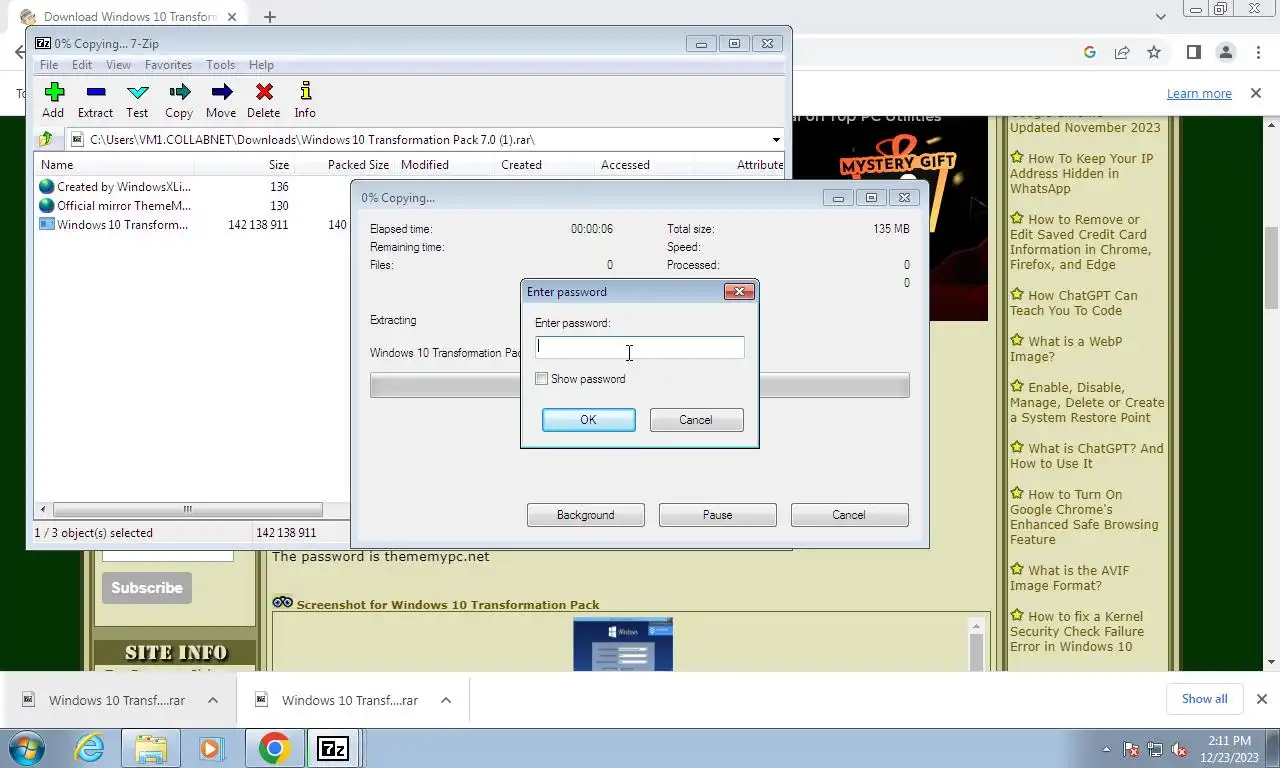The width and height of the screenshot is (1280, 768).
Task: Open Chrome's three-dot menu
Action: [1257, 53]
